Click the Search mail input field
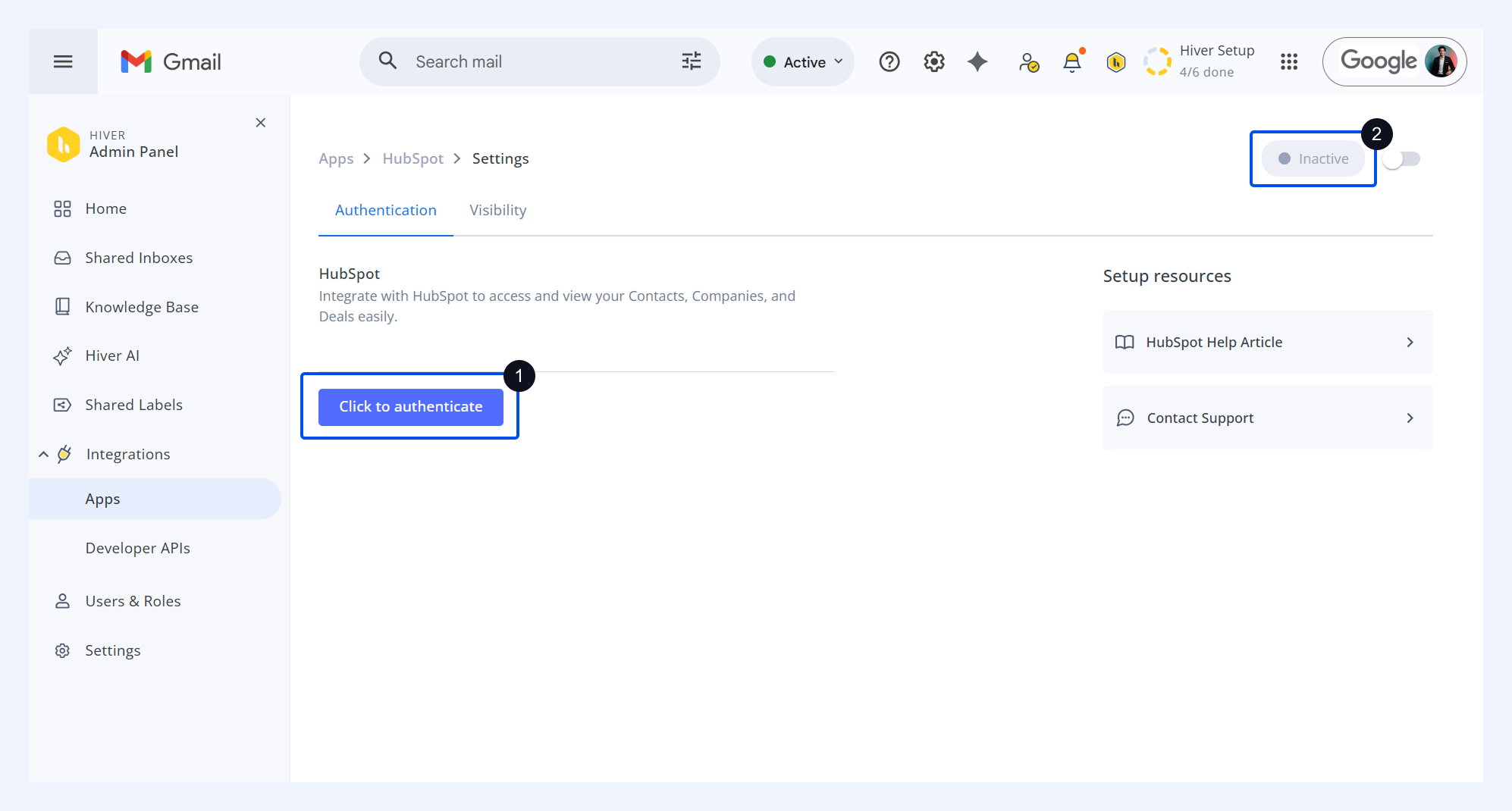 540,61
